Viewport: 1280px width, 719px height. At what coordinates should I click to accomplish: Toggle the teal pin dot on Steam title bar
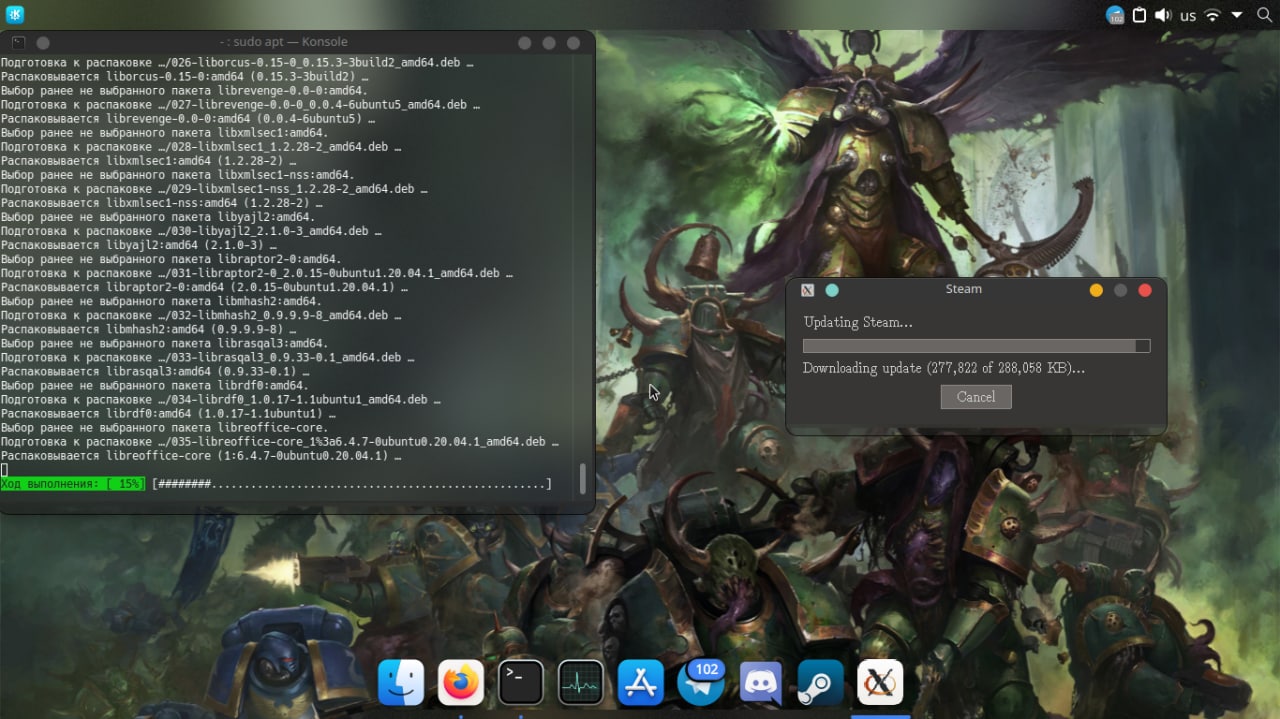pos(832,290)
